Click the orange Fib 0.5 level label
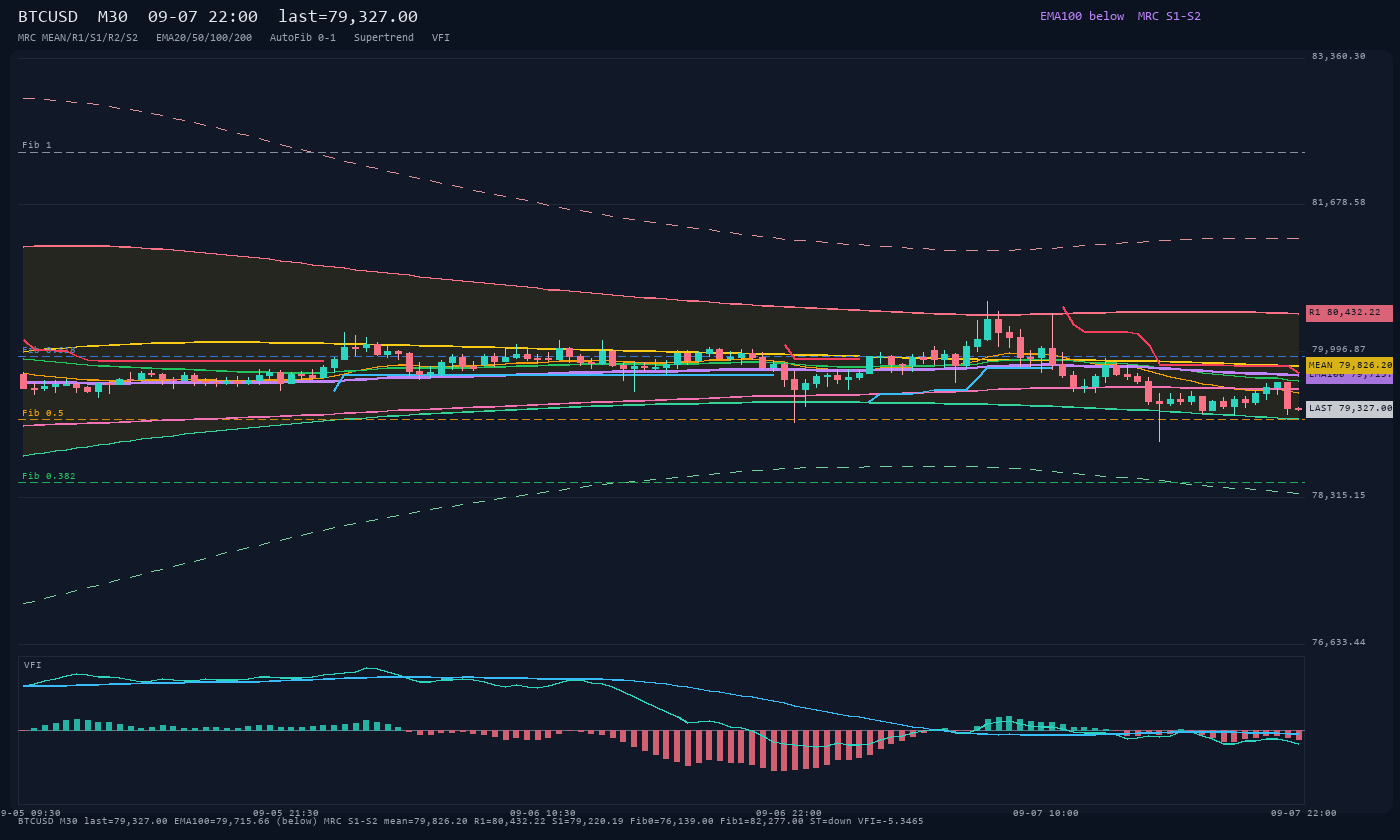Viewport: 1400px width, 840px height. (43, 413)
